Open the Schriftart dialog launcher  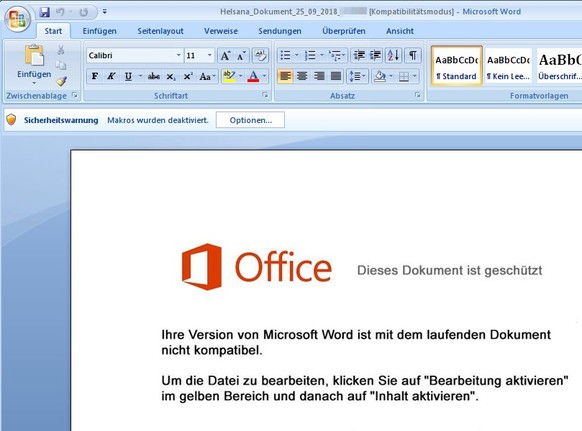[x=265, y=95]
